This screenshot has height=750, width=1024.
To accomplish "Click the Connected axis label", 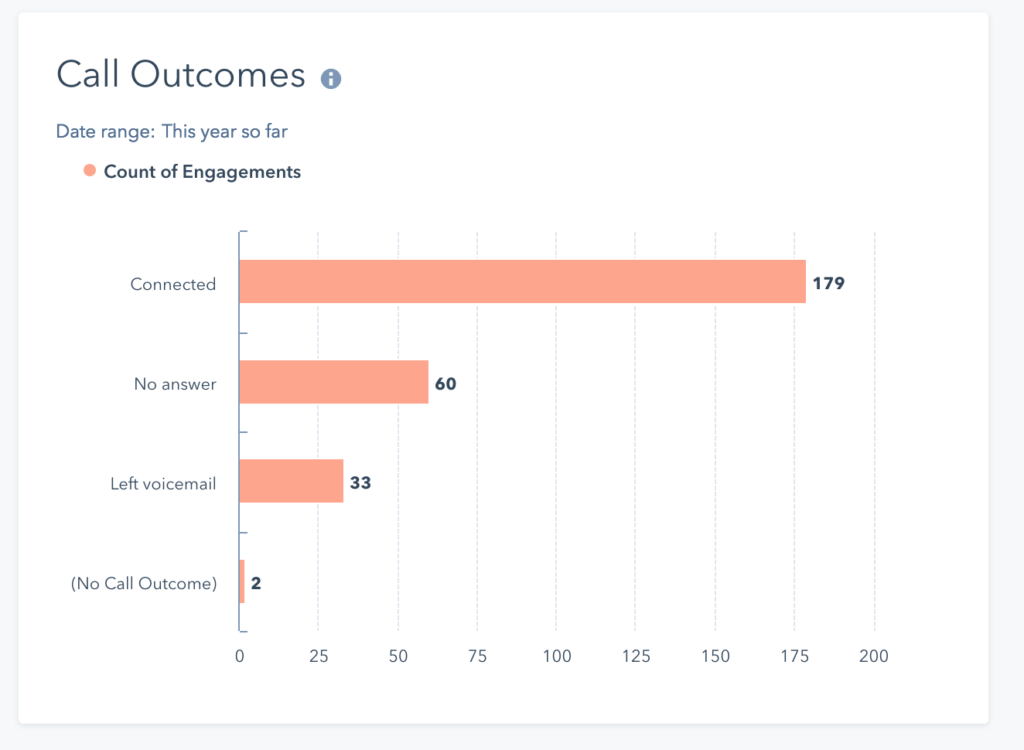I will pos(172,284).
